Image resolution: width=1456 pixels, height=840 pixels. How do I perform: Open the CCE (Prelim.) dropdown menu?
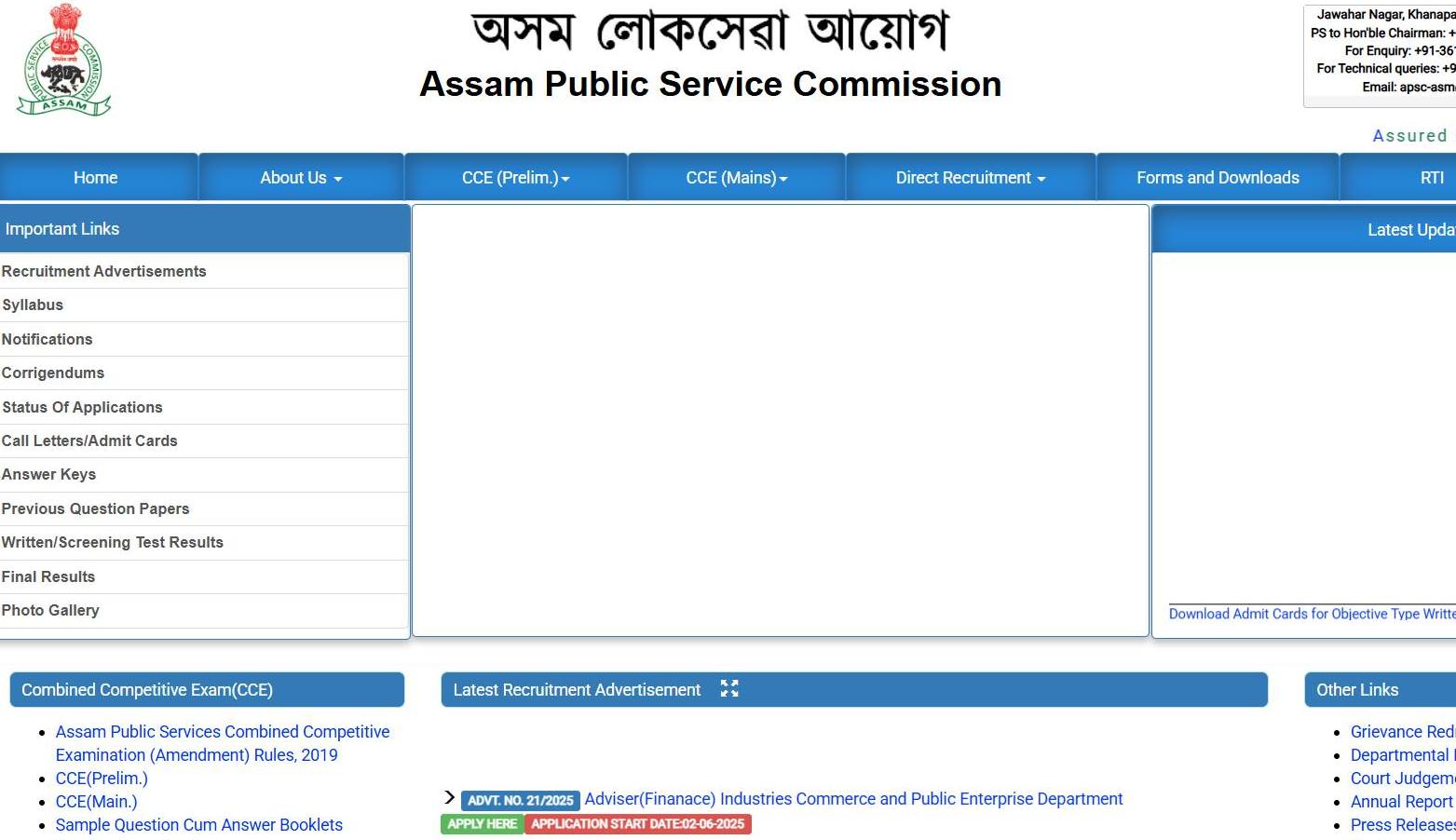point(516,177)
